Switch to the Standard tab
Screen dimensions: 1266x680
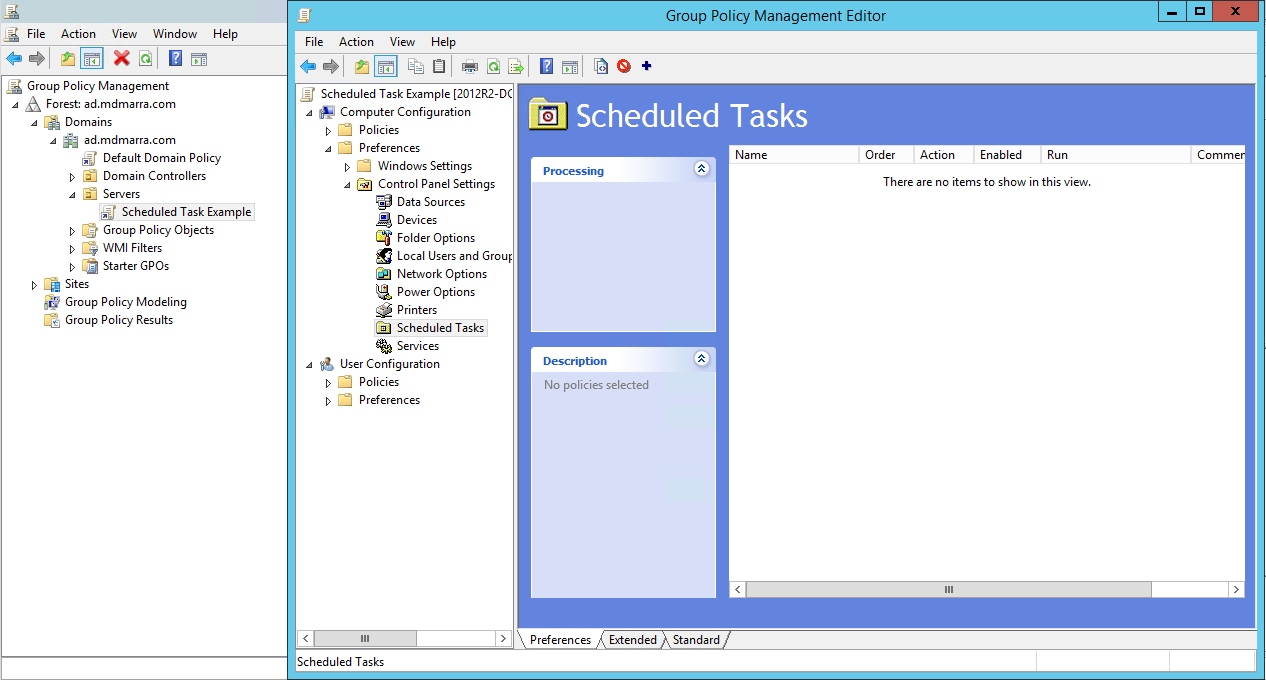click(696, 640)
